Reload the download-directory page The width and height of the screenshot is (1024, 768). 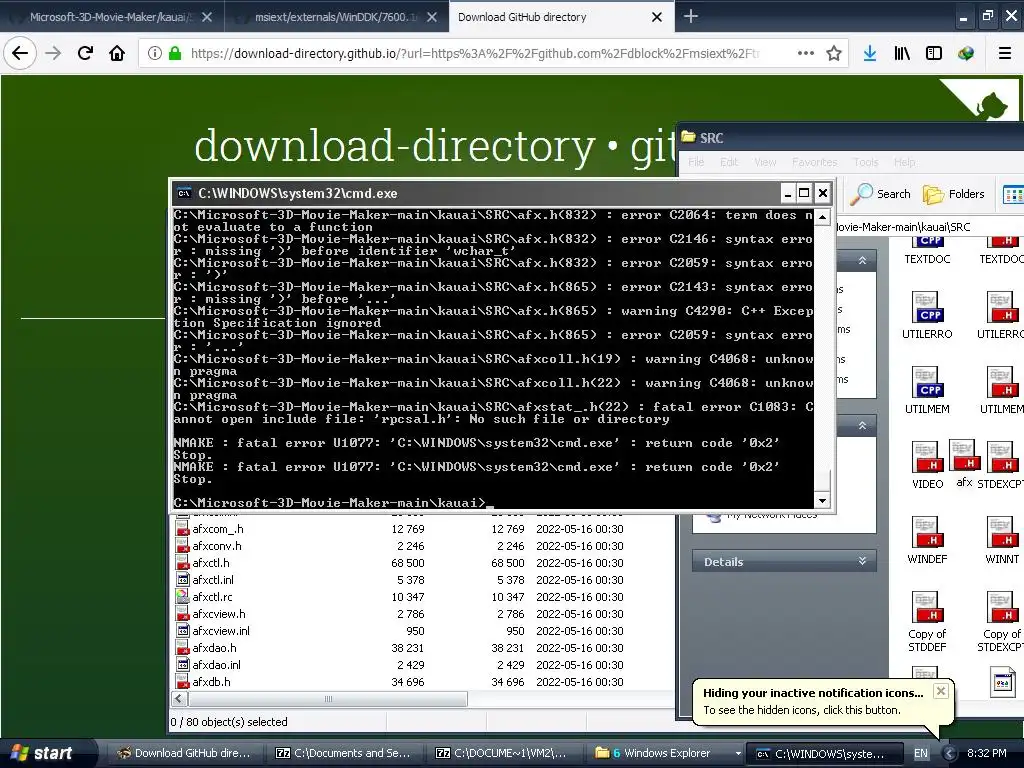(x=85, y=53)
